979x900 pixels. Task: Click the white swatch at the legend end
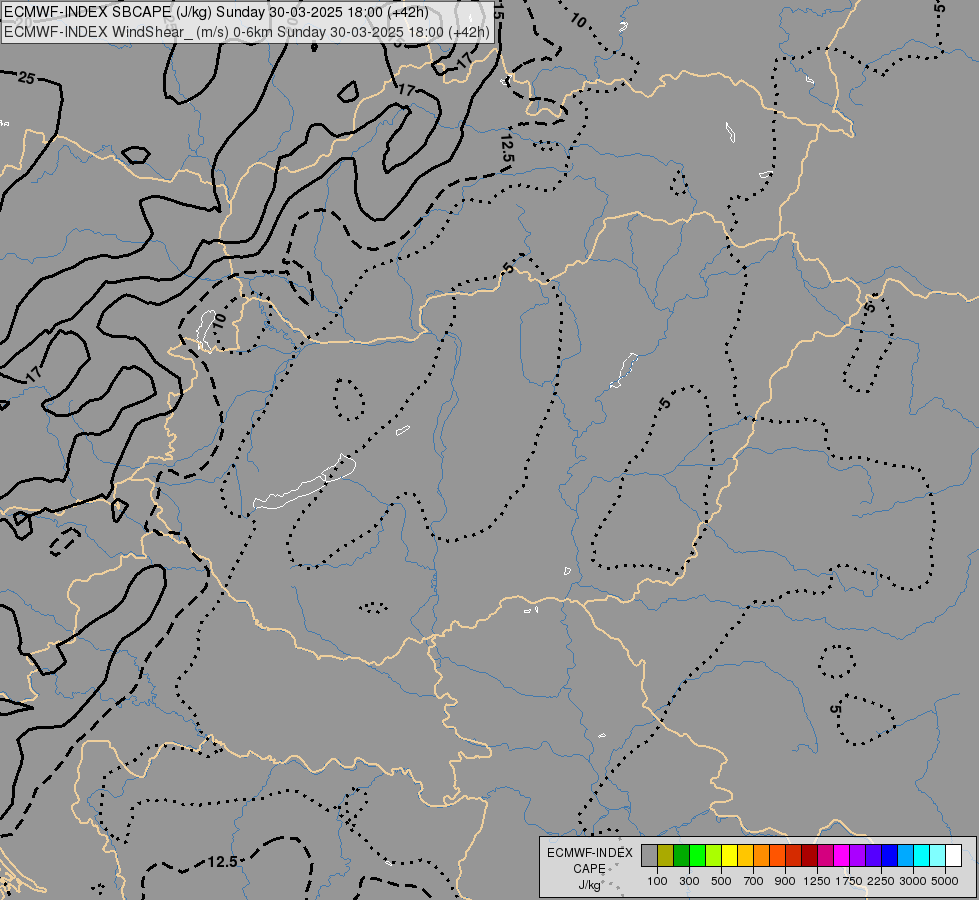(953, 856)
